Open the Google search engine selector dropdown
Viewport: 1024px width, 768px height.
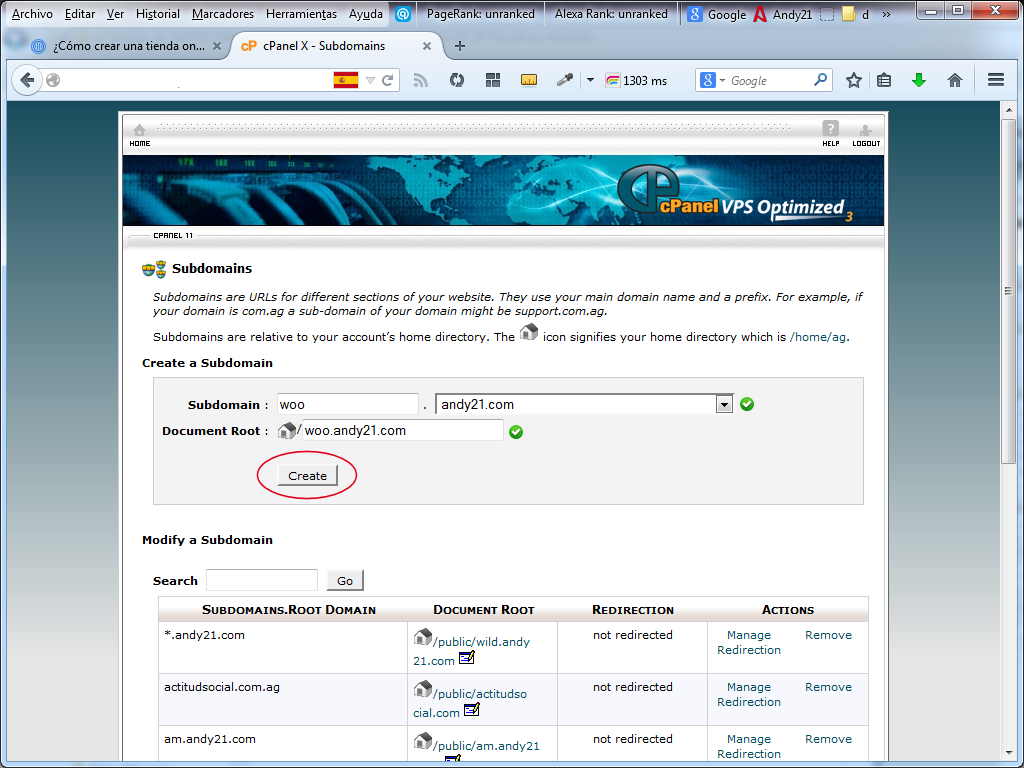[722, 80]
